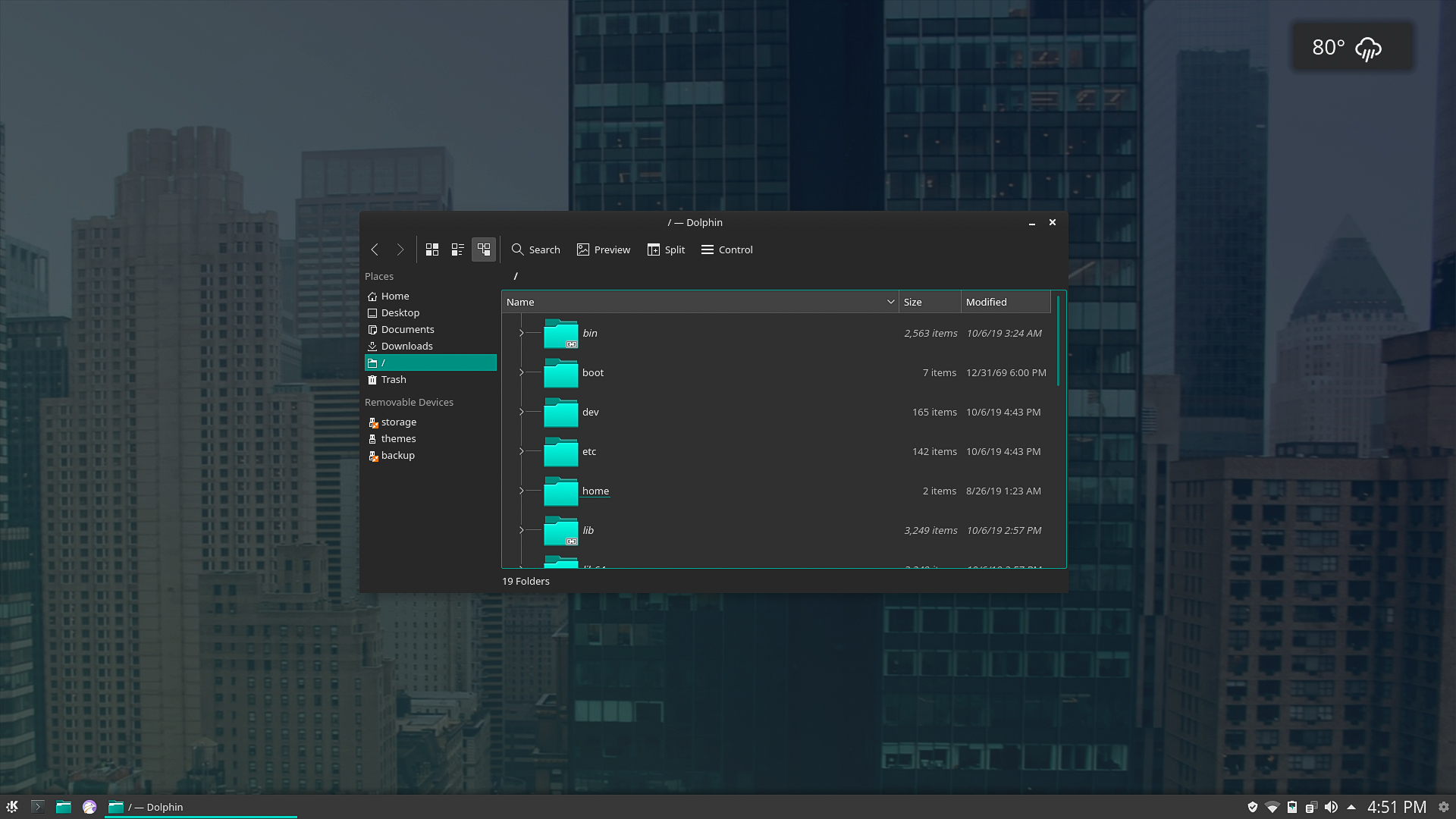Open the storage removable device
Image resolution: width=1456 pixels, height=819 pixels.
(430, 422)
